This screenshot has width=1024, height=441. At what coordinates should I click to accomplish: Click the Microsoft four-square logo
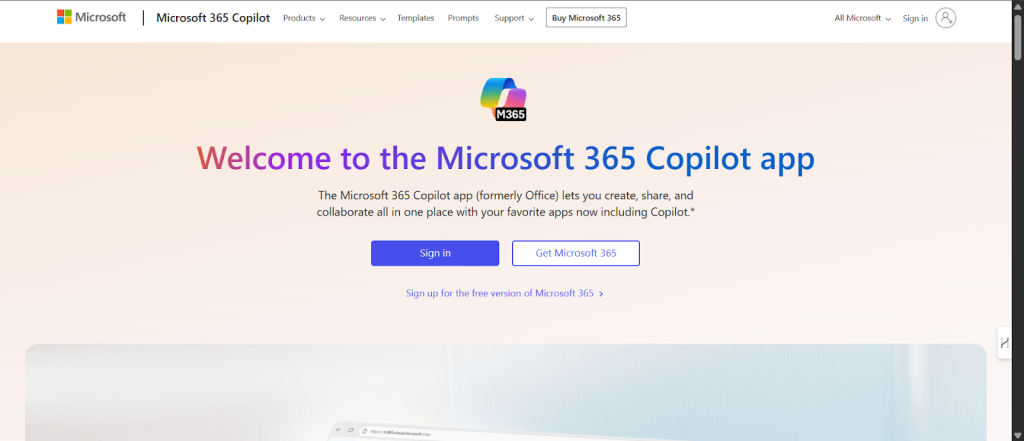[x=64, y=17]
